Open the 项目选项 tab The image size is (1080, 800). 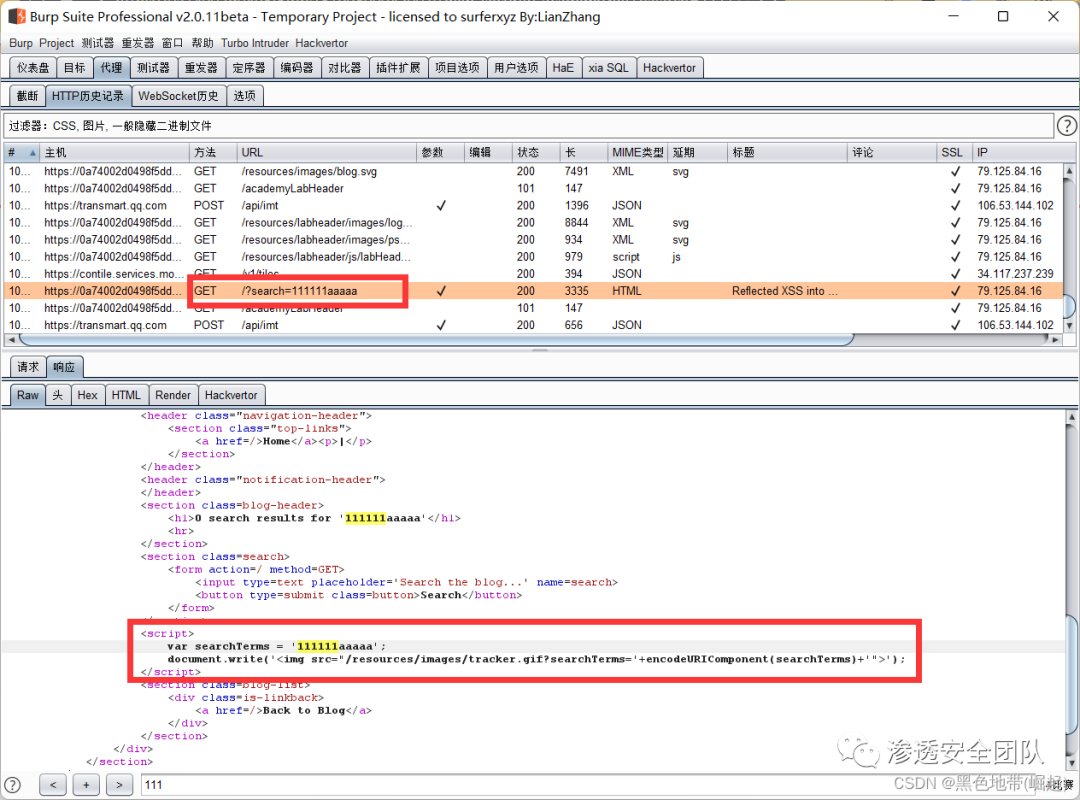(457, 68)
